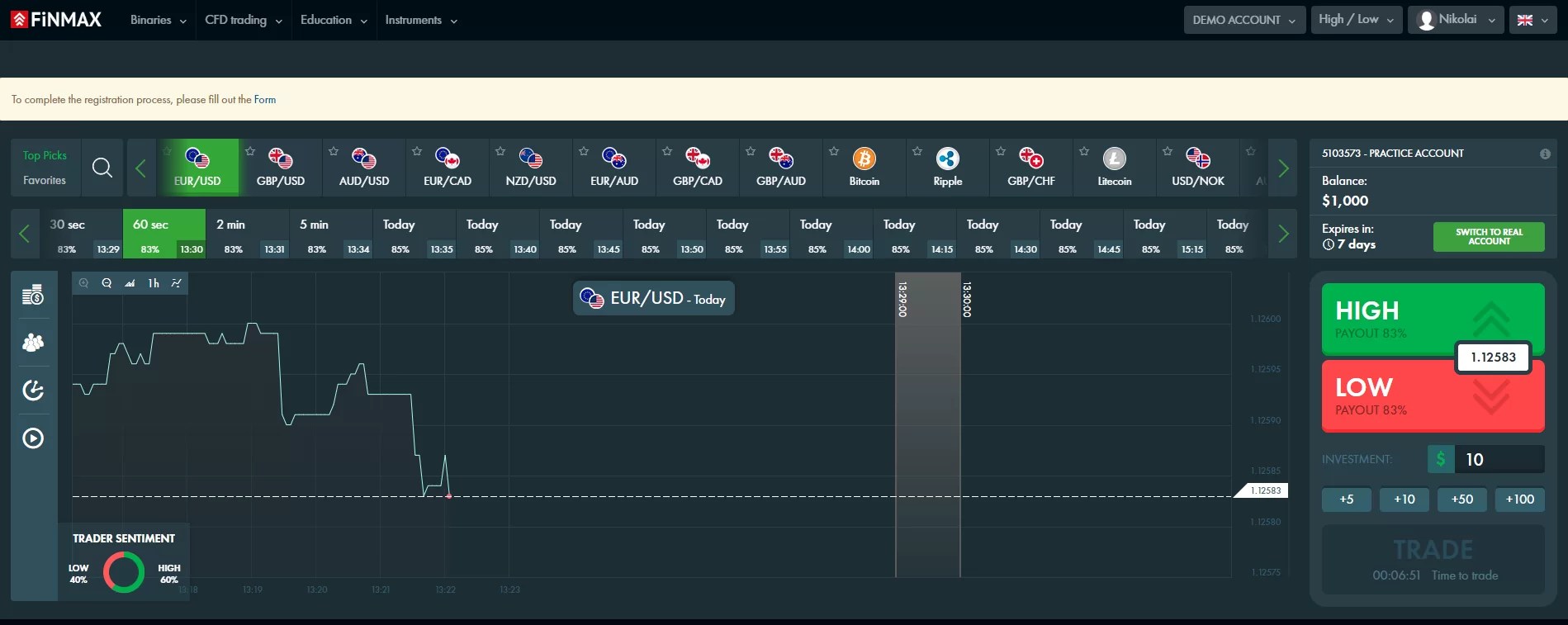Favorite Litecoin with its star
This screenshot has height=625, width=1568.
pos(1084,151)
